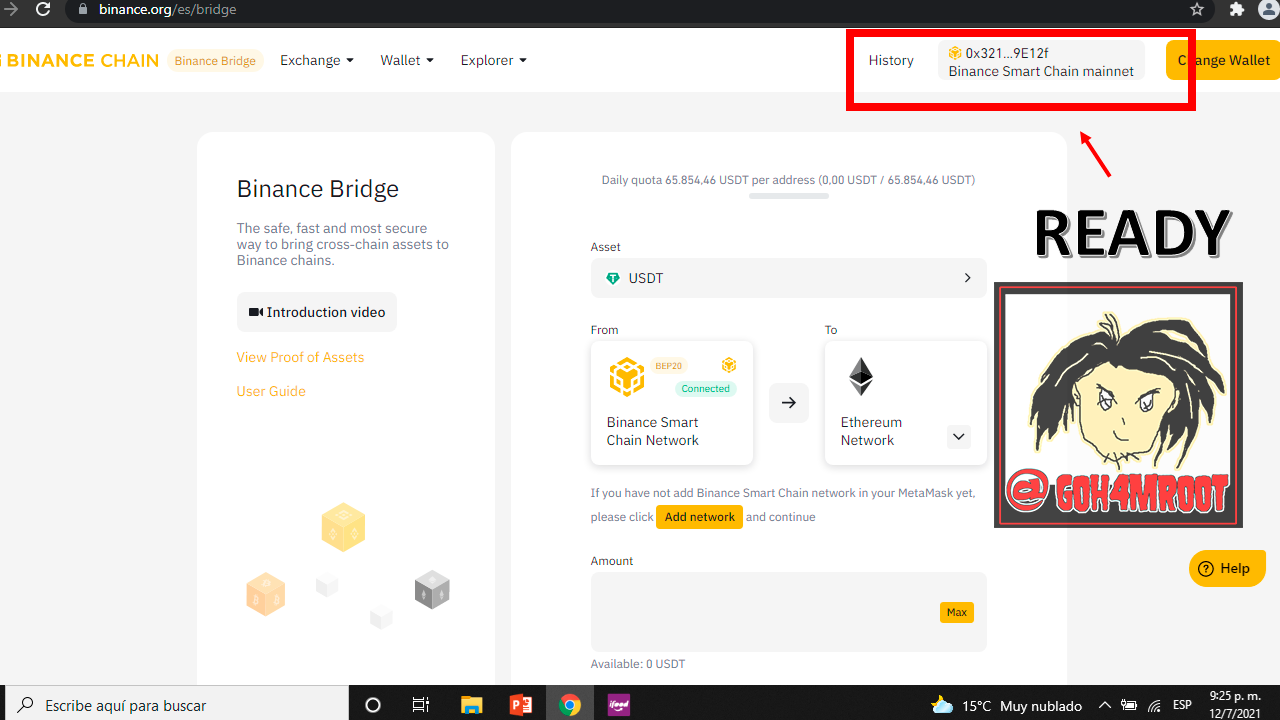Play the Introduction video

click(317, 312)
